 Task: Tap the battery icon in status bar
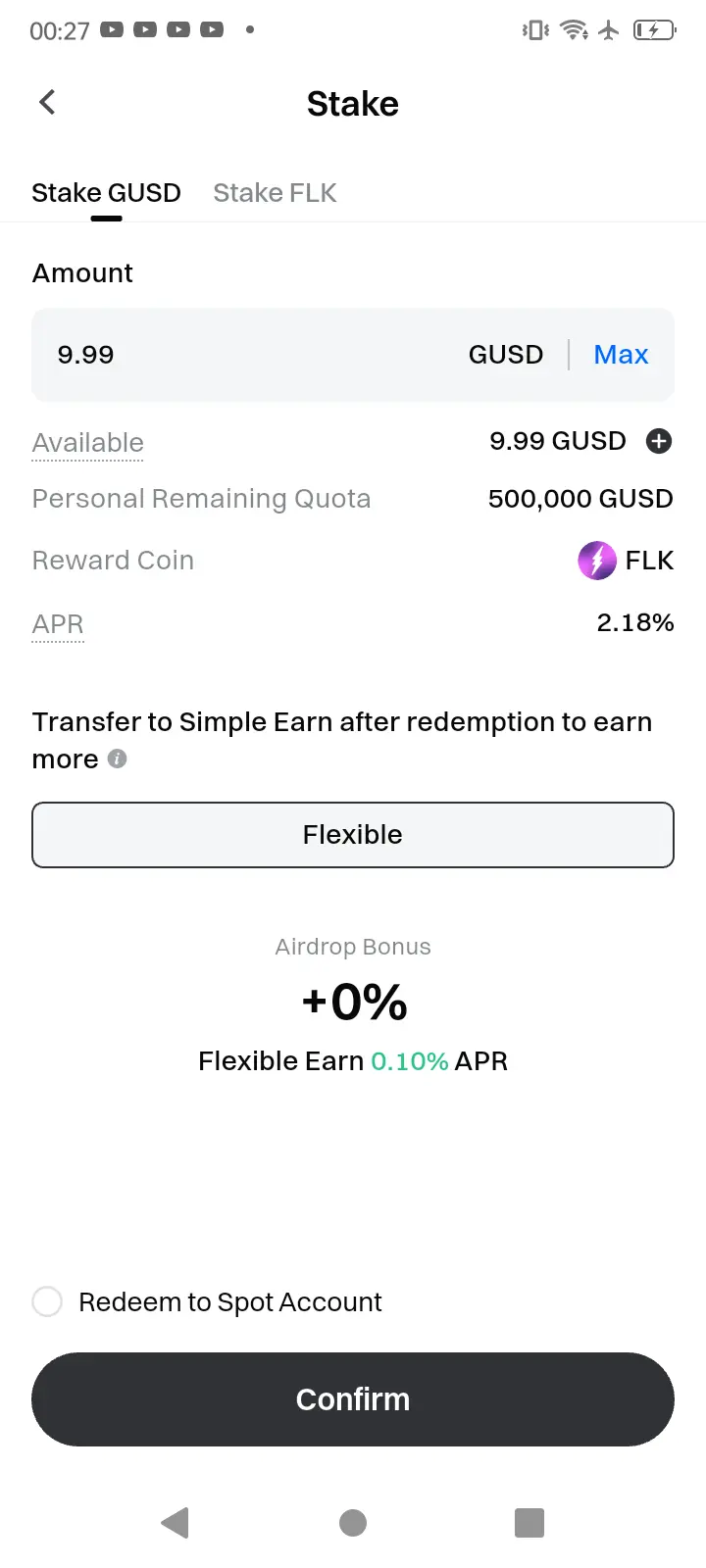(654, 30)
